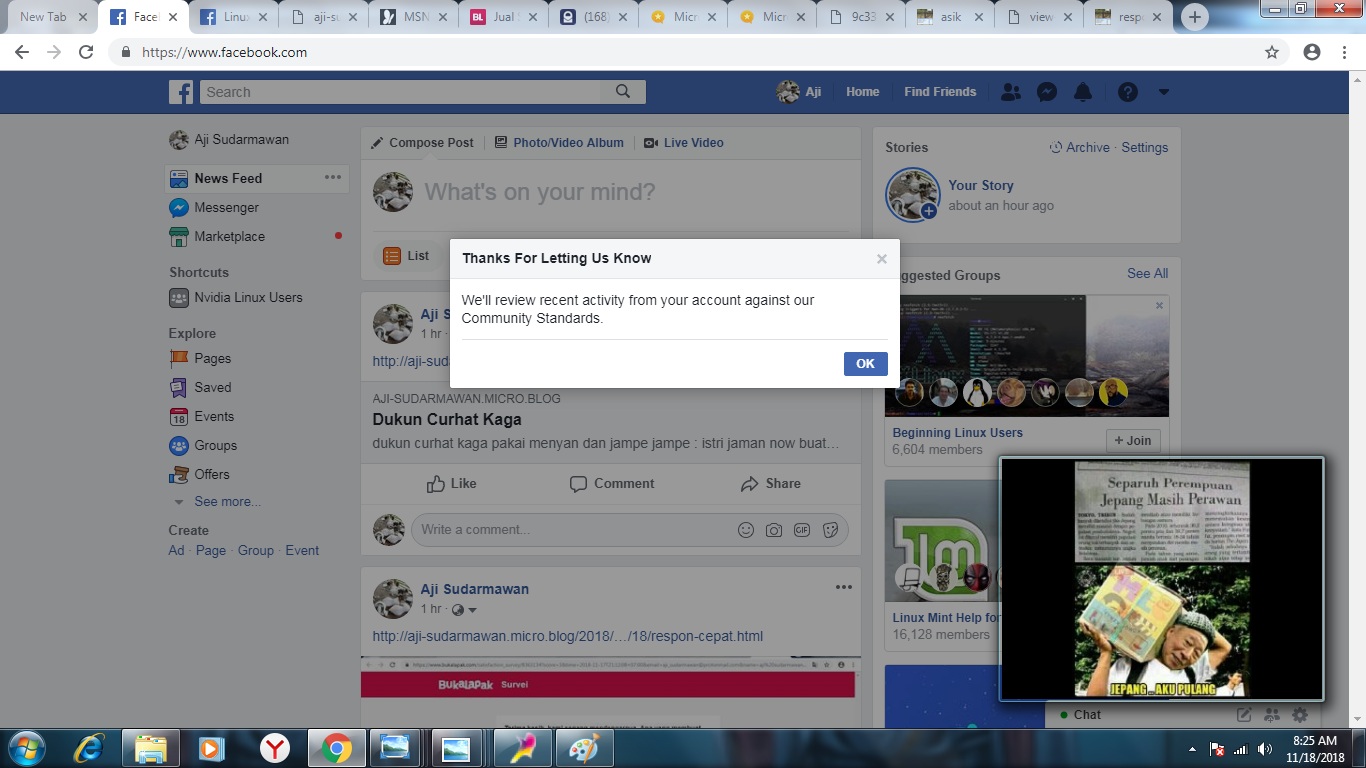Click OK in the dialog

tap(865, 364)
